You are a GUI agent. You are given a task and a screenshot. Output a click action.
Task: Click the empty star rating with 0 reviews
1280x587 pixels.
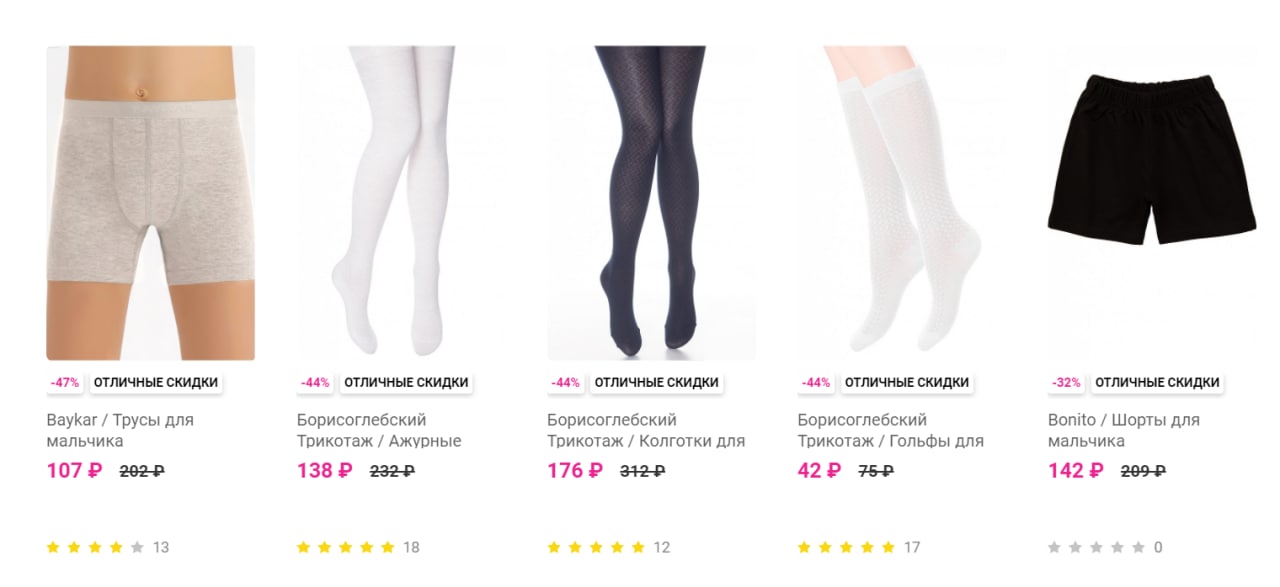[x=1096, y=547]
